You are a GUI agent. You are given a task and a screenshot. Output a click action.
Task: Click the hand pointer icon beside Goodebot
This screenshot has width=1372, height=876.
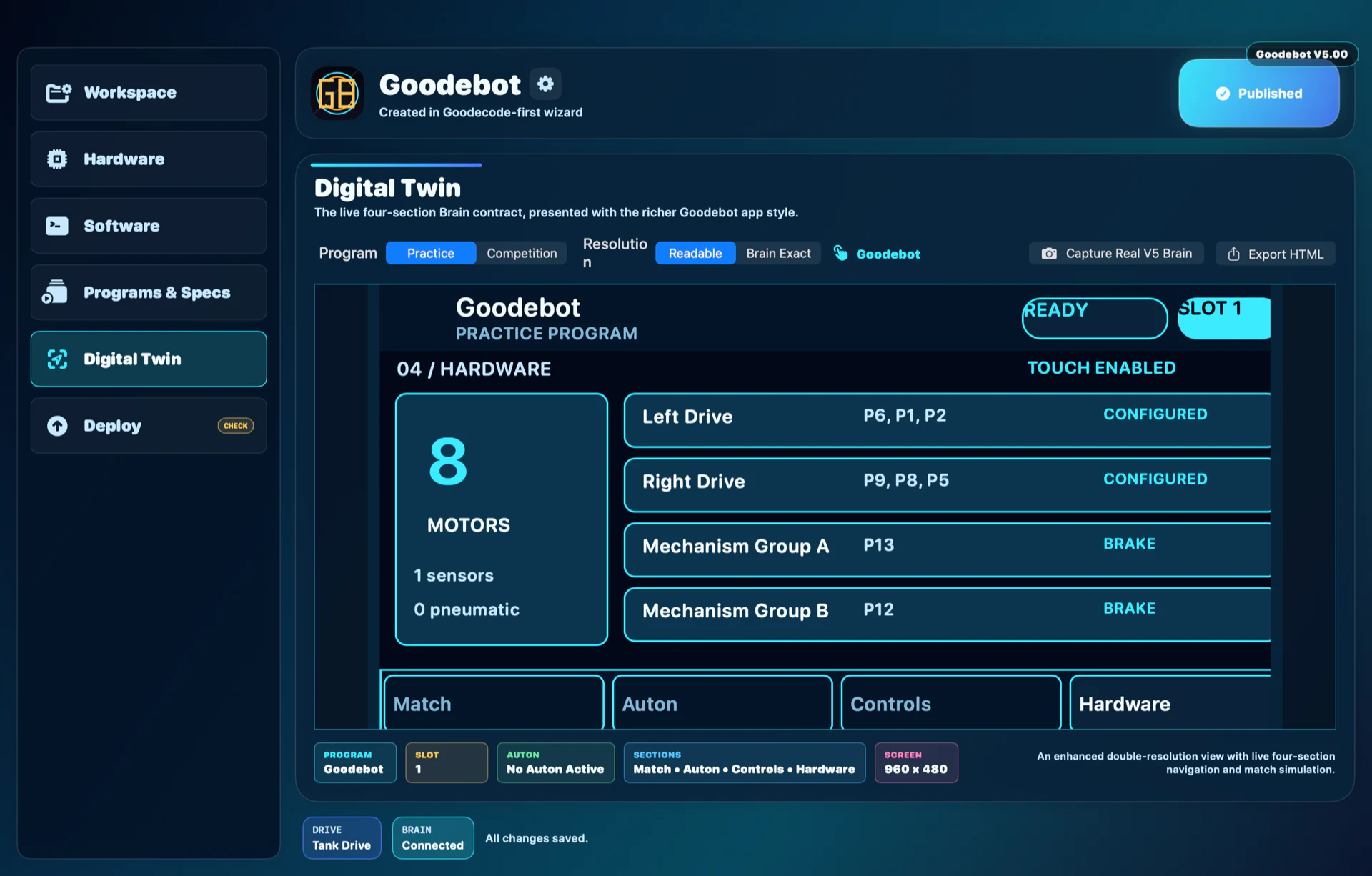(x=841, y=253)
